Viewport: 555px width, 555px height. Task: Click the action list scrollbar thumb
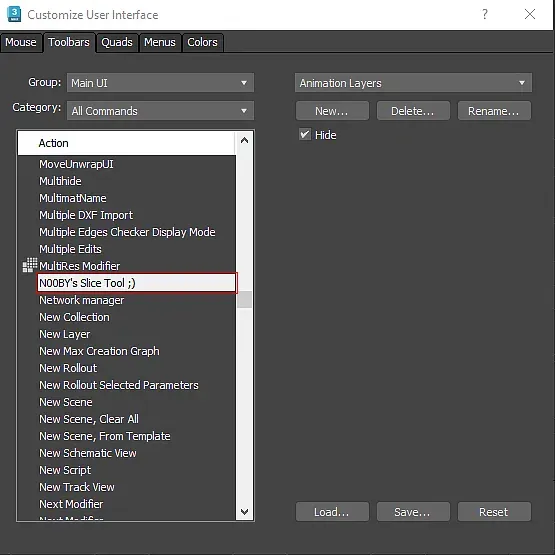[244, 299]
